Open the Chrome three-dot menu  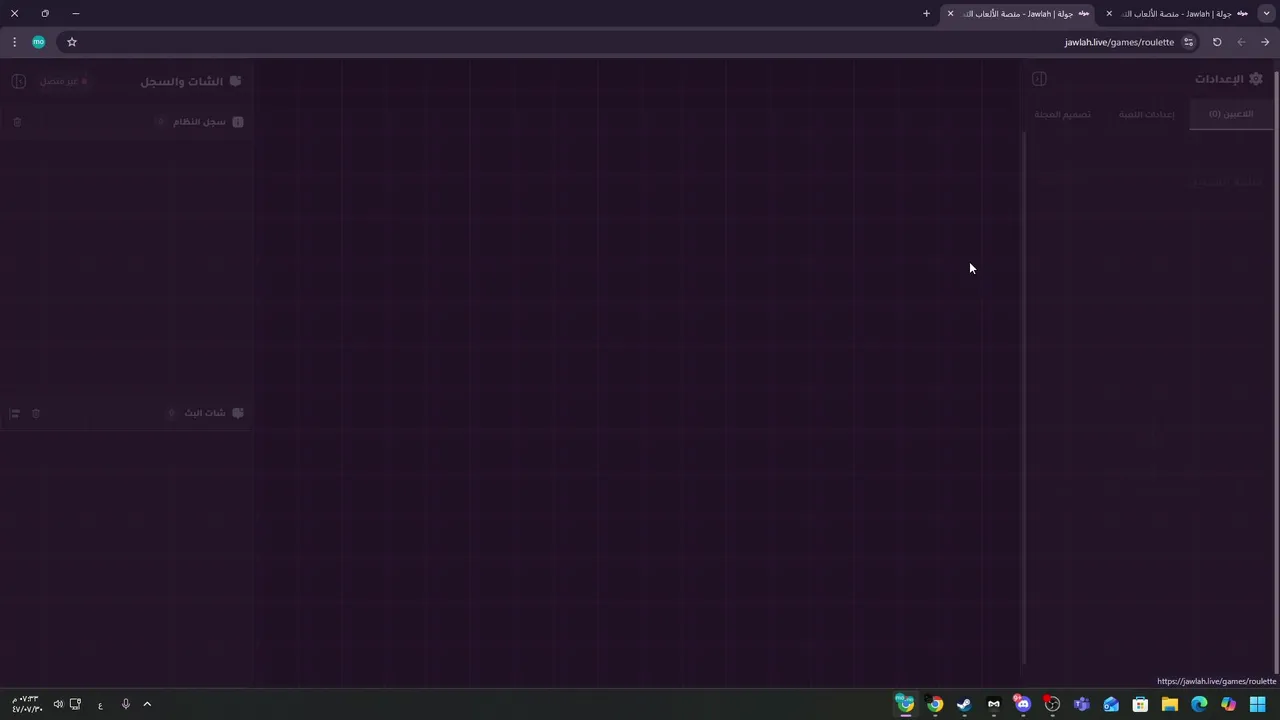(14, 42)
